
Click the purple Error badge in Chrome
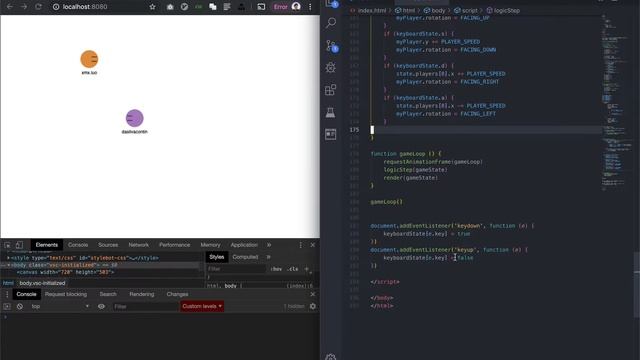click(280, 7)
